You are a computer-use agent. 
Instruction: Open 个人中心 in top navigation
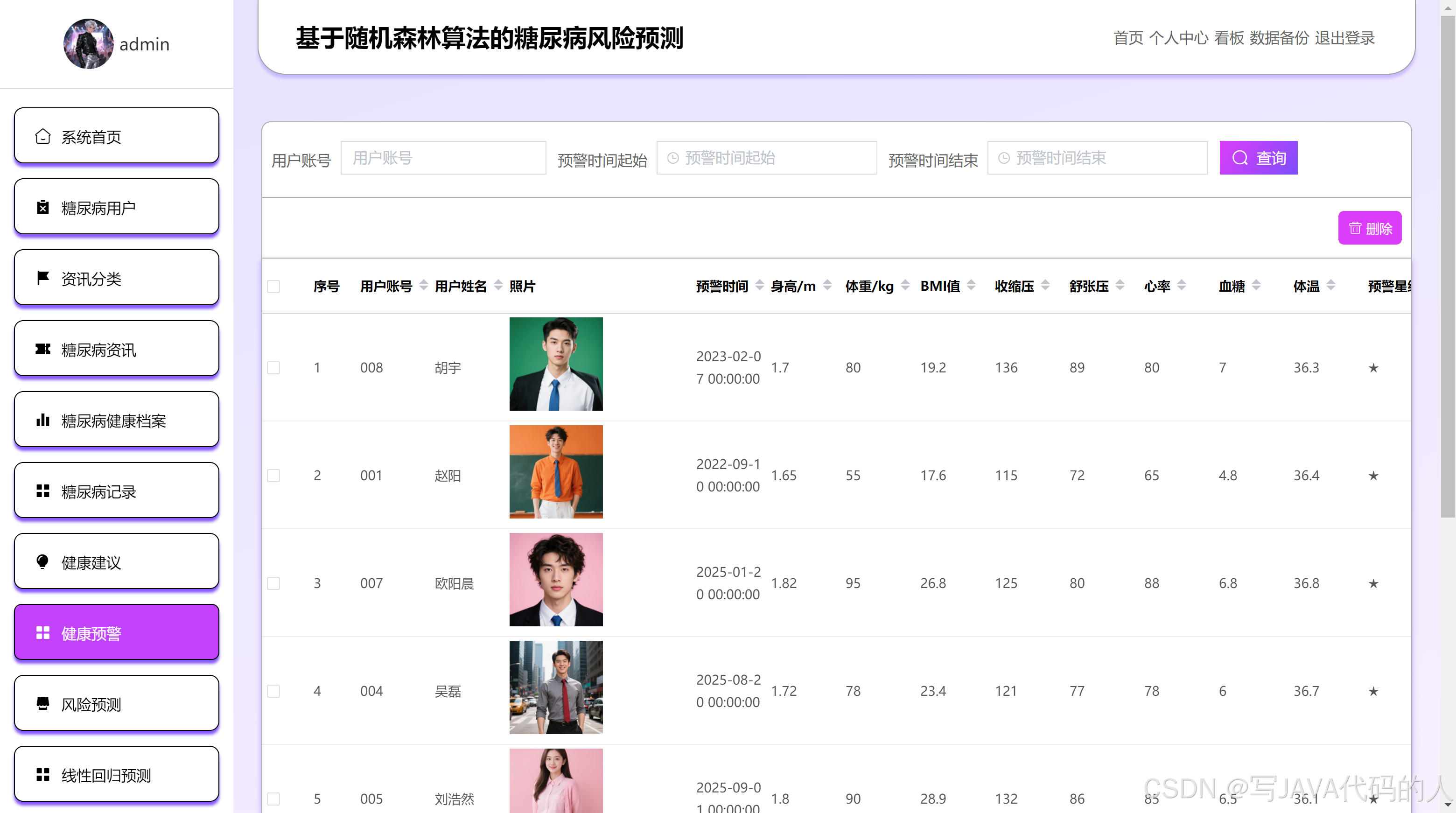tap(1178, 38)
